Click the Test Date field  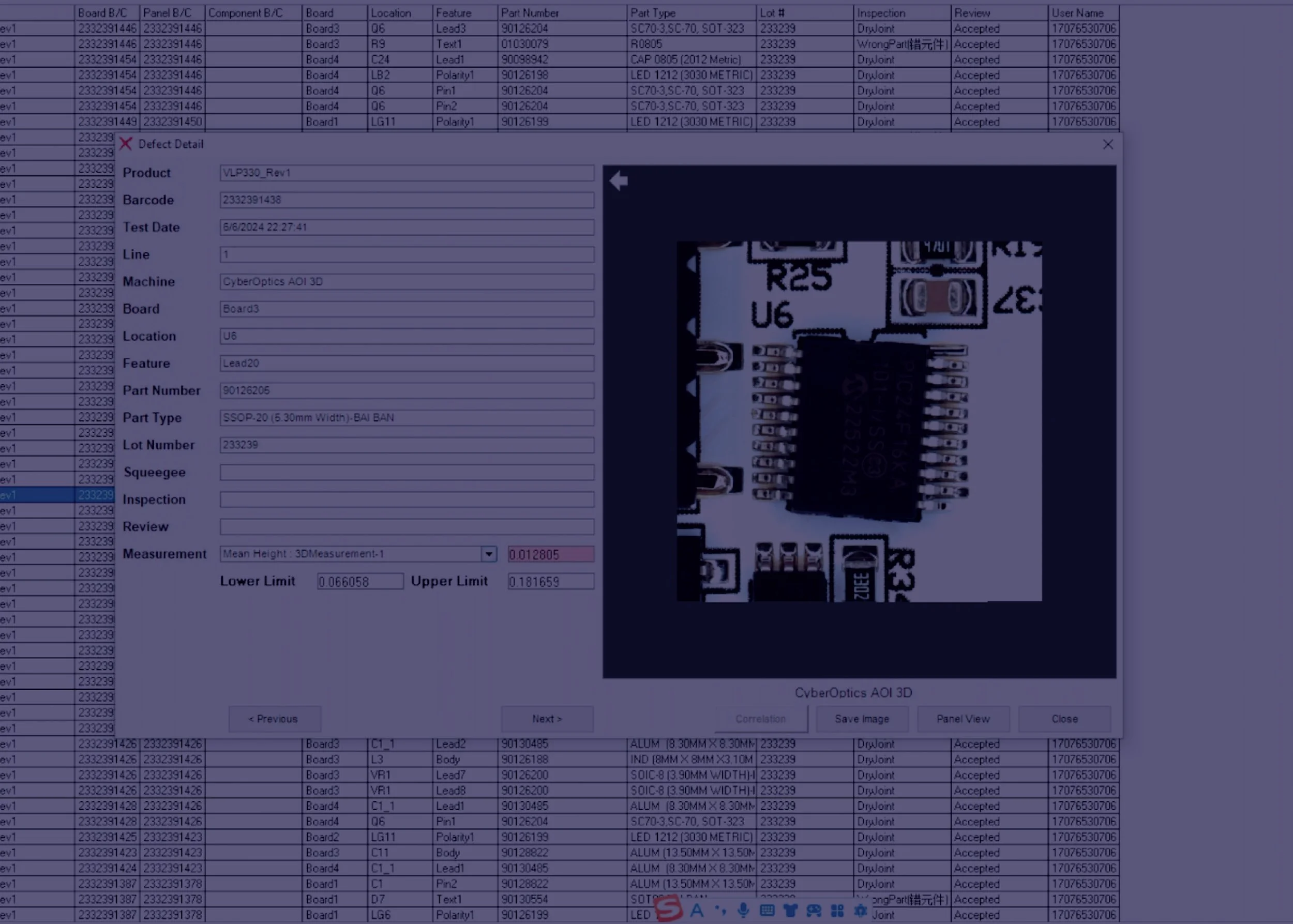pos(407,228)
